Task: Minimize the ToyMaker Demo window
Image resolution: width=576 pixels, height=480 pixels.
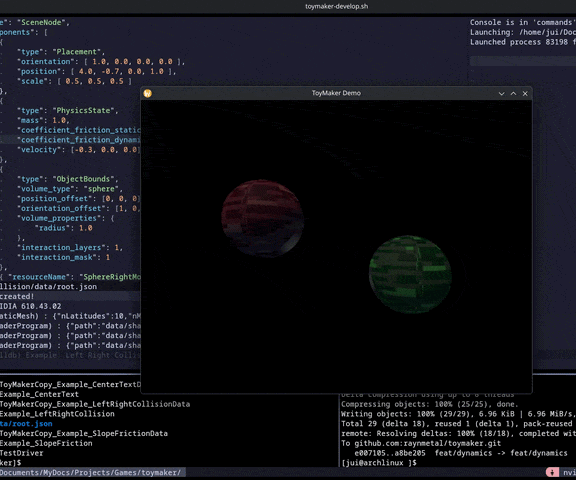Action: tap(501, 94)
